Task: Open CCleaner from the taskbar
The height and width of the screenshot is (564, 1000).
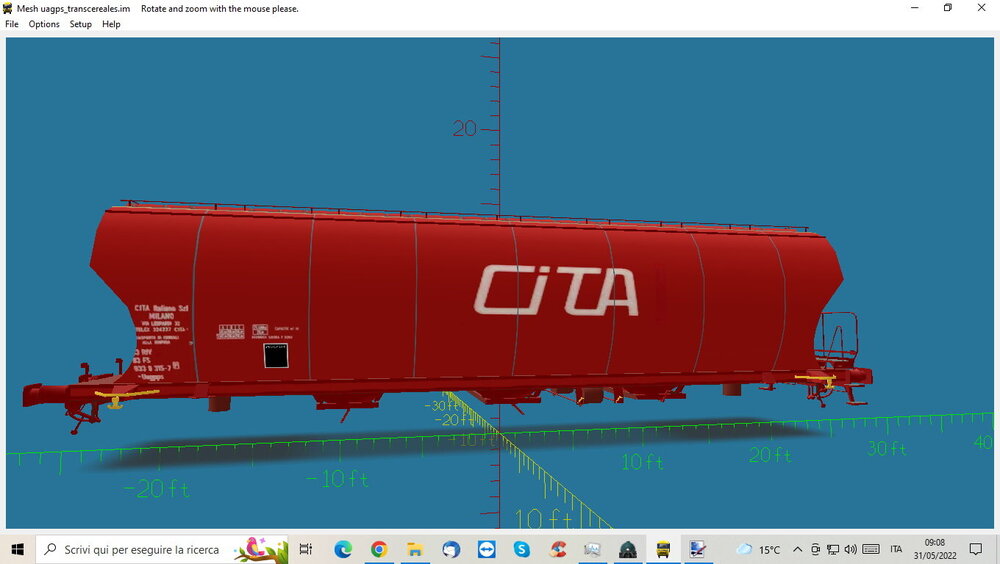Action: click(558, 549)
